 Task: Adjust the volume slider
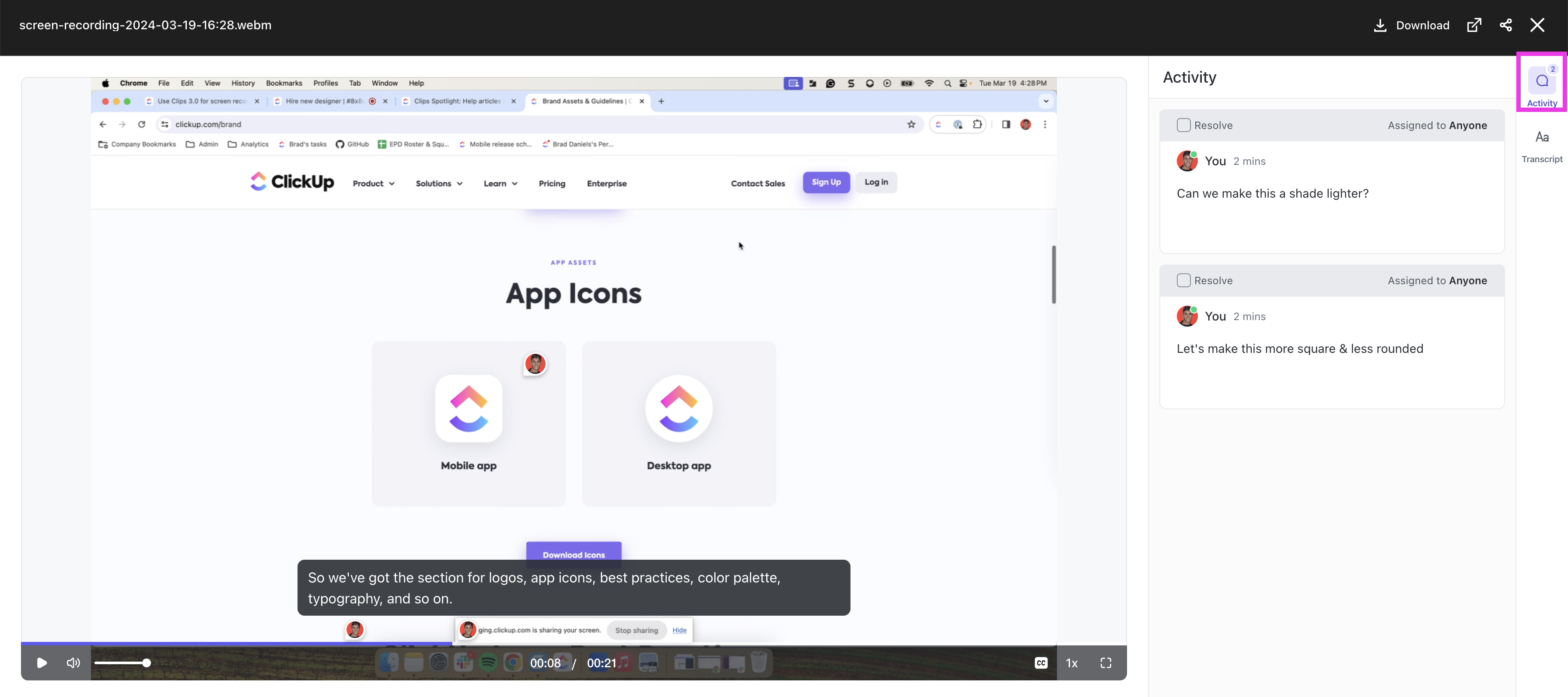(122, 663)
